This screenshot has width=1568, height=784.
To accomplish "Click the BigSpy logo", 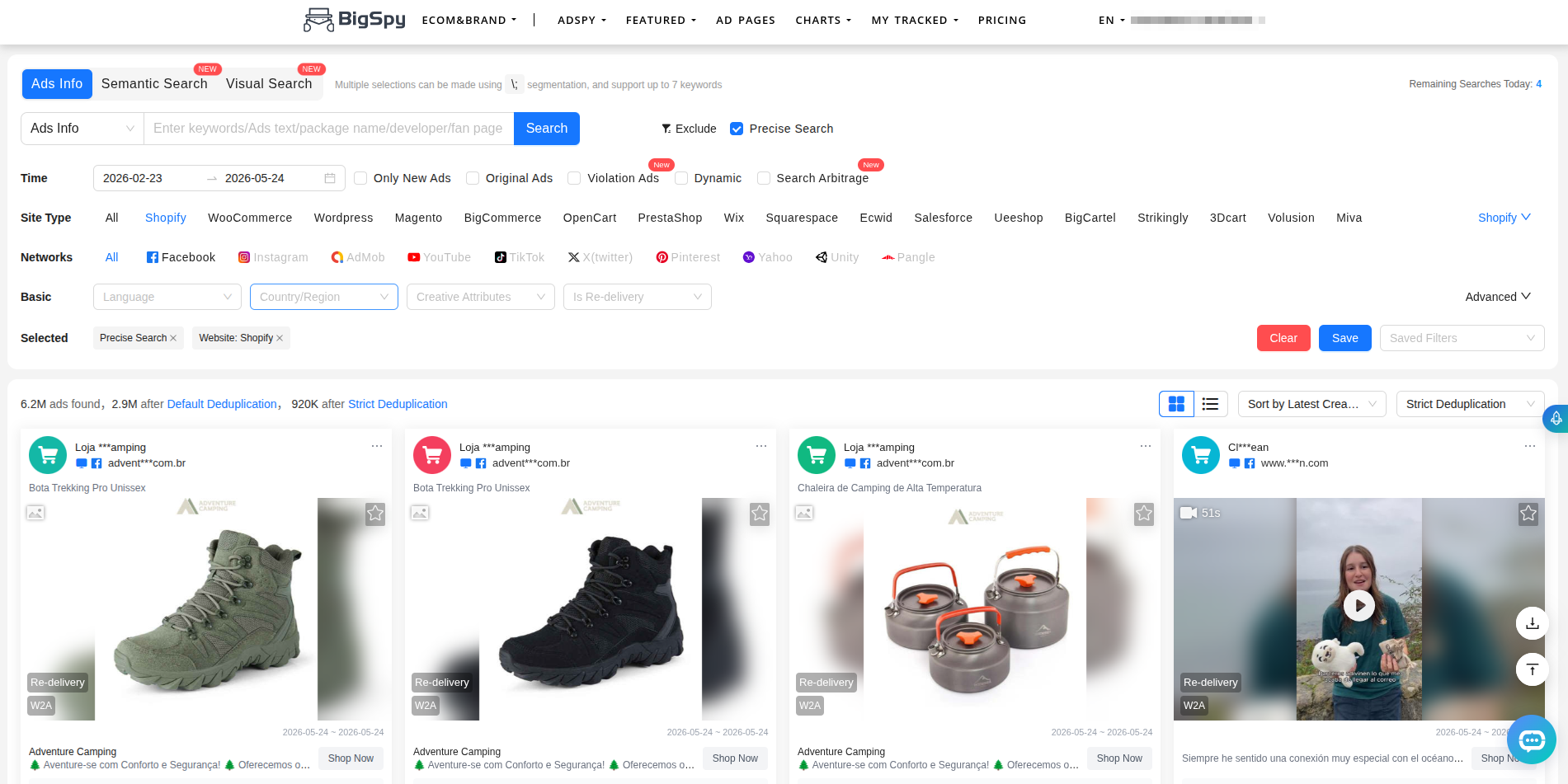I will 355,19.
